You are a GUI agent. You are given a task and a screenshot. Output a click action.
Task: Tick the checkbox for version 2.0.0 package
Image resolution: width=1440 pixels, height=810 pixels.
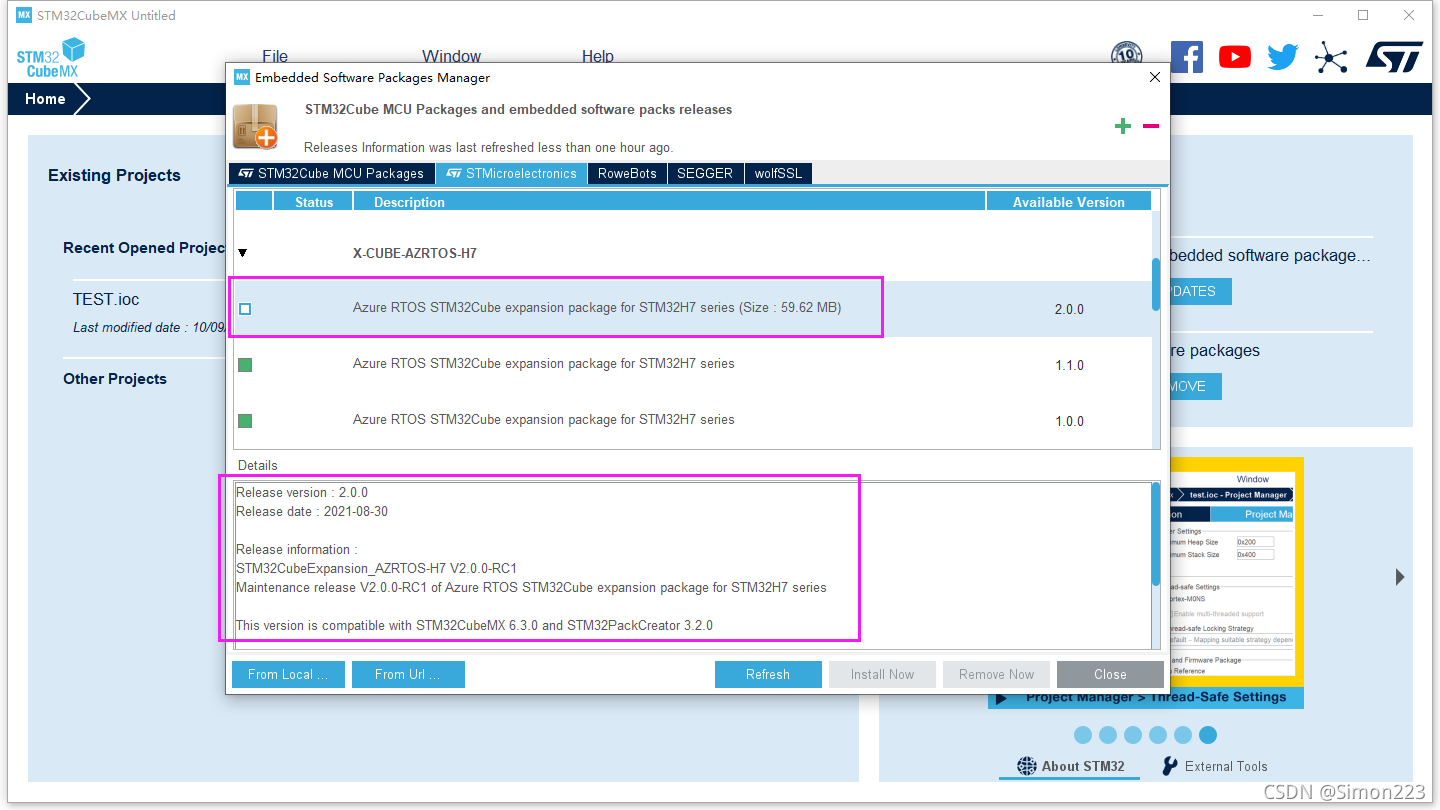245,309
